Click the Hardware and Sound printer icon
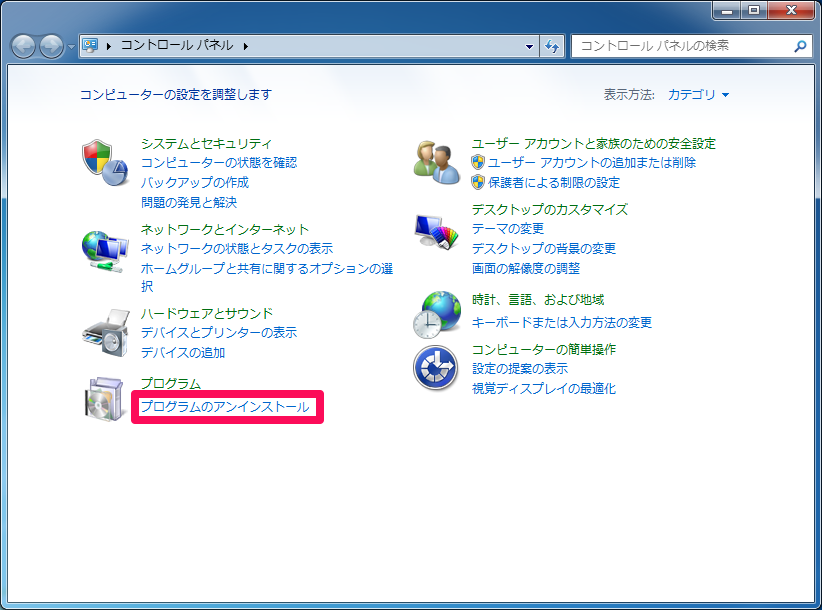 coord(105,333)
